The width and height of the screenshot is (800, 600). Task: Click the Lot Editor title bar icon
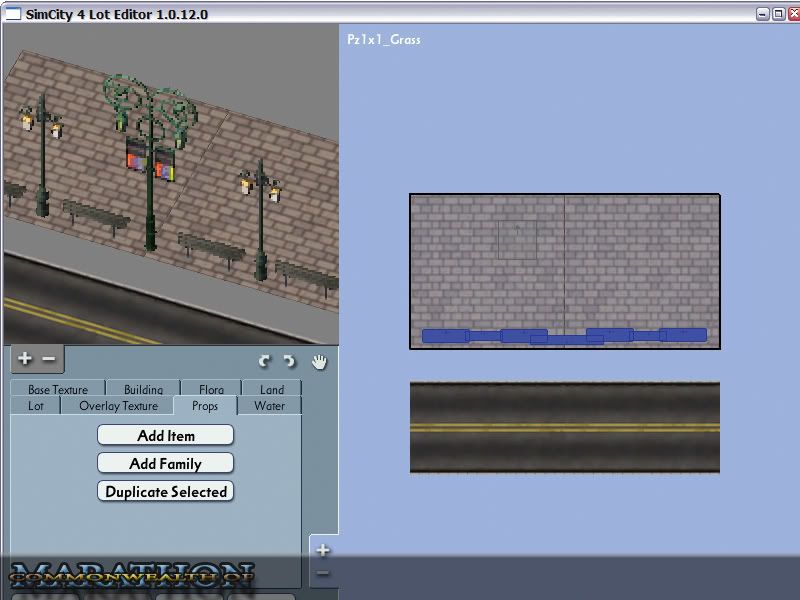pos(12,14)
